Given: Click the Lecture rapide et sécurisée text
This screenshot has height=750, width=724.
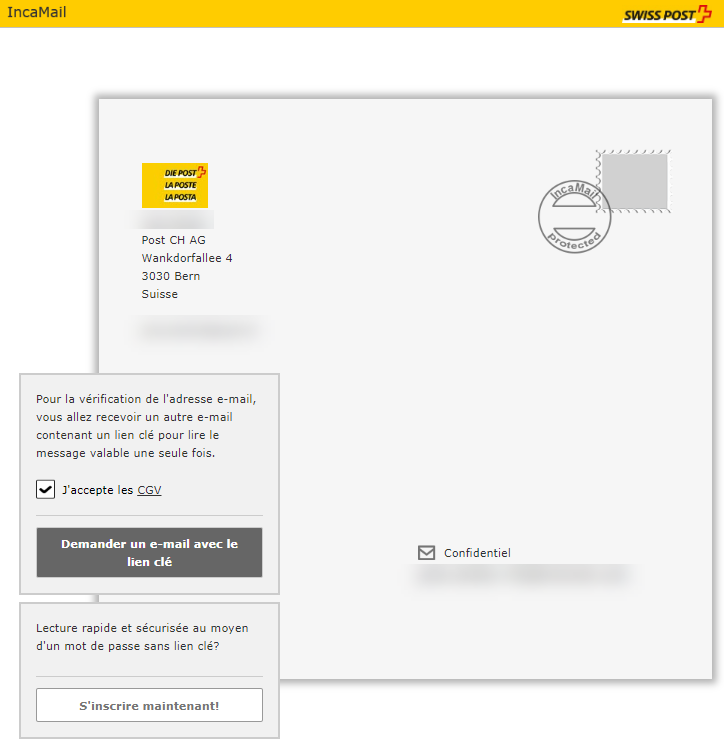Looking at the screenshot, I should [142, 637].
